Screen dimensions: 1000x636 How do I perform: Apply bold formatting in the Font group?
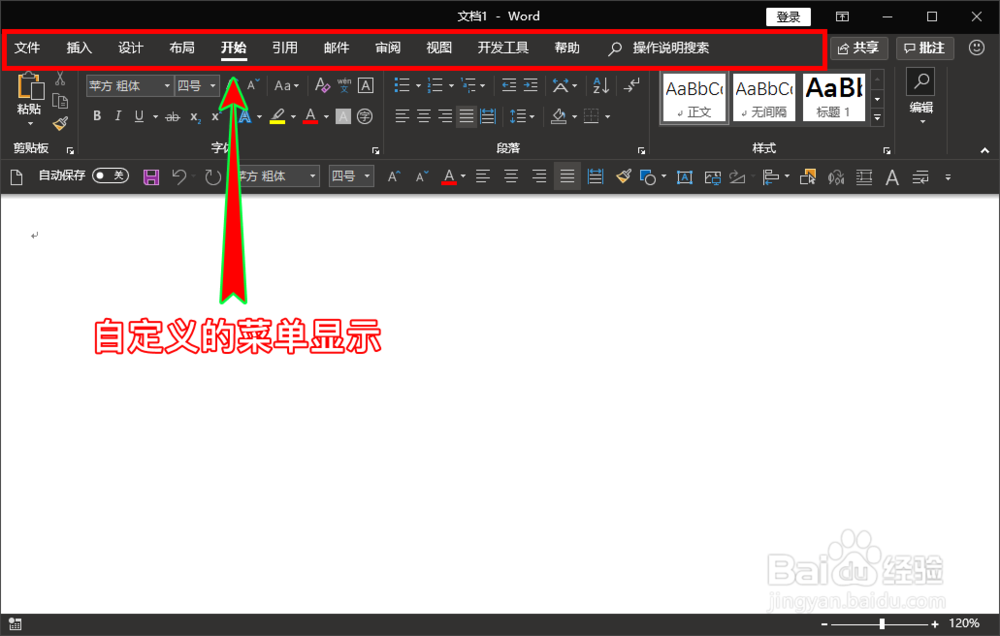[97, 116]
